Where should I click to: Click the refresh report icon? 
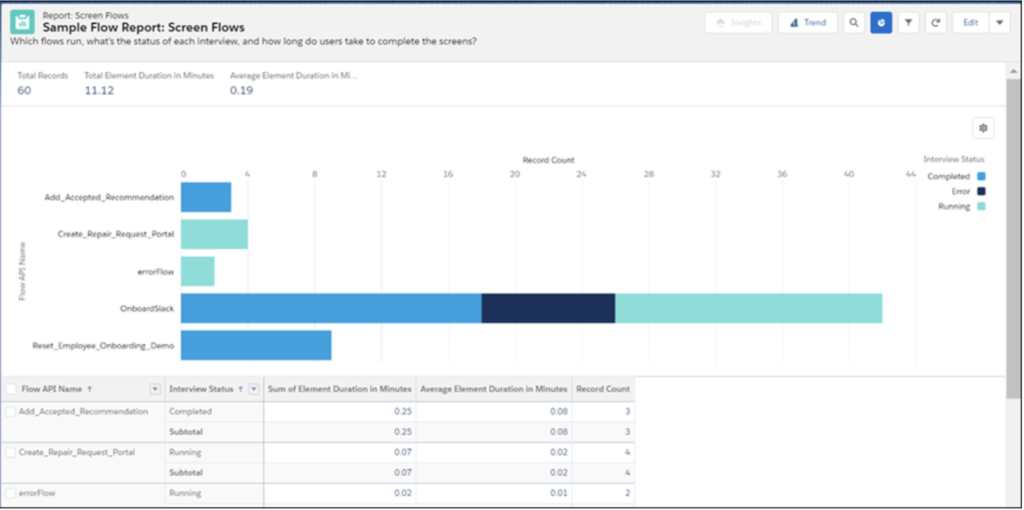[x=936, y=23]
